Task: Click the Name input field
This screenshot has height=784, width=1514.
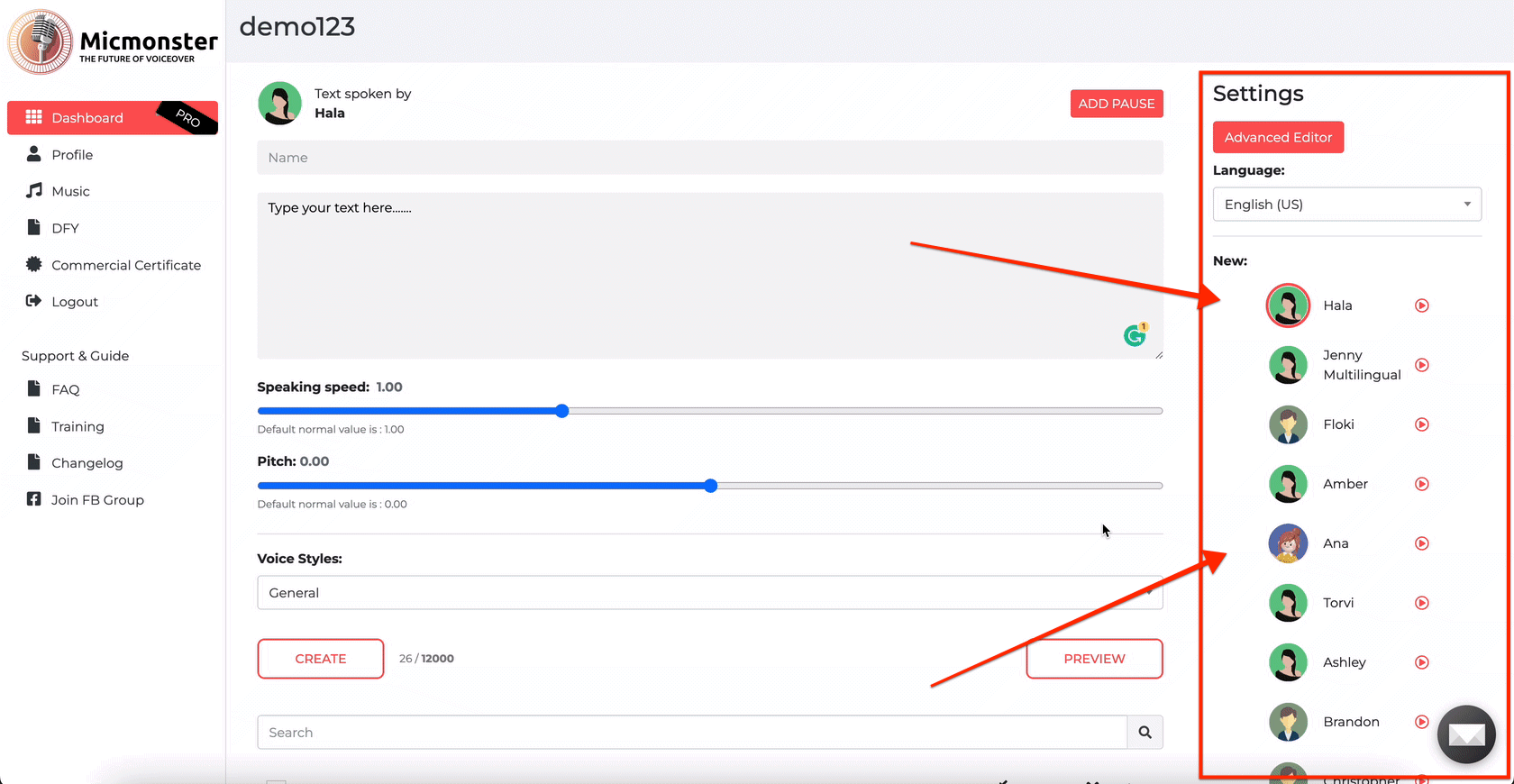Action: [709, 158]
